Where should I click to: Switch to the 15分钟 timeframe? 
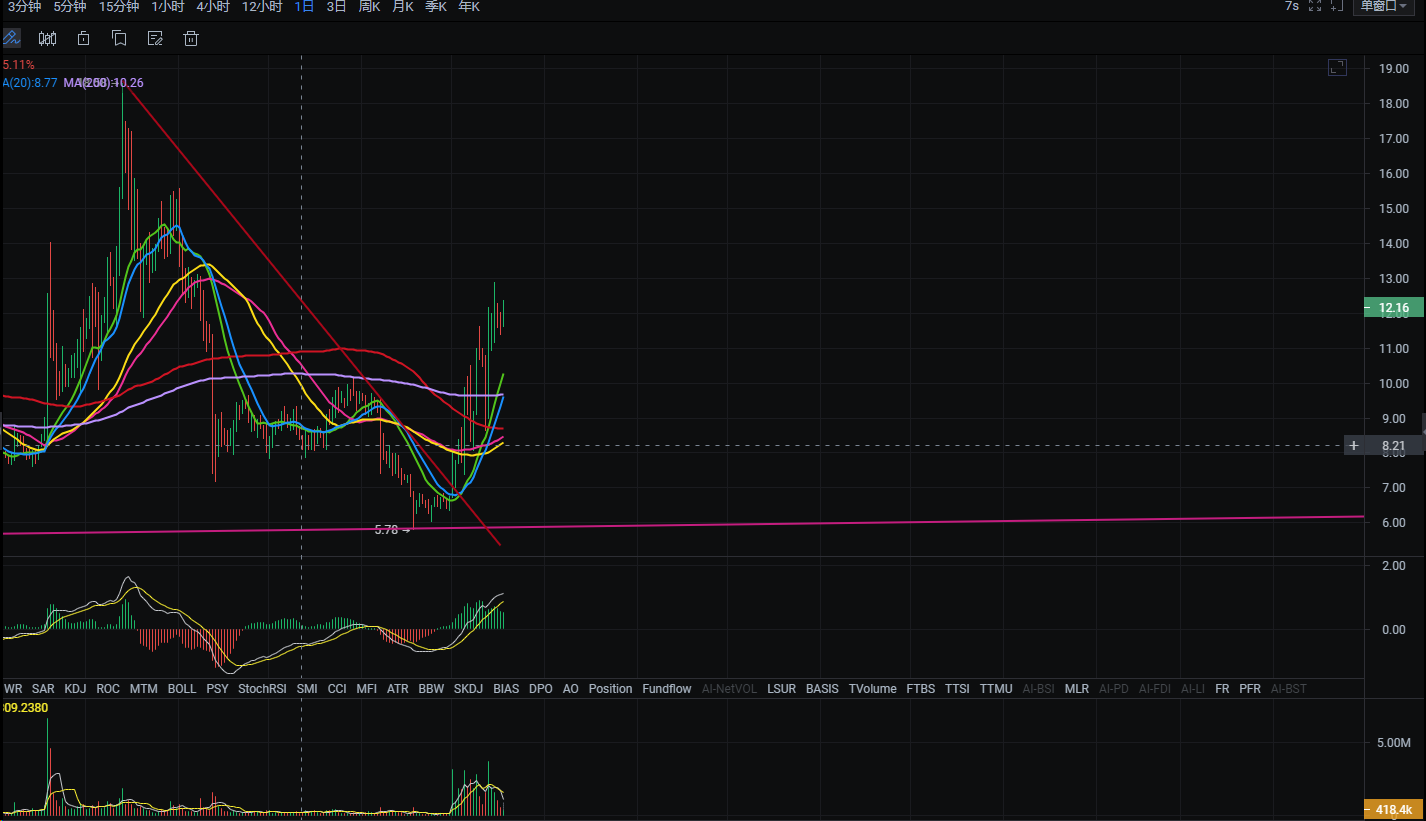click(x=119, y=6)
